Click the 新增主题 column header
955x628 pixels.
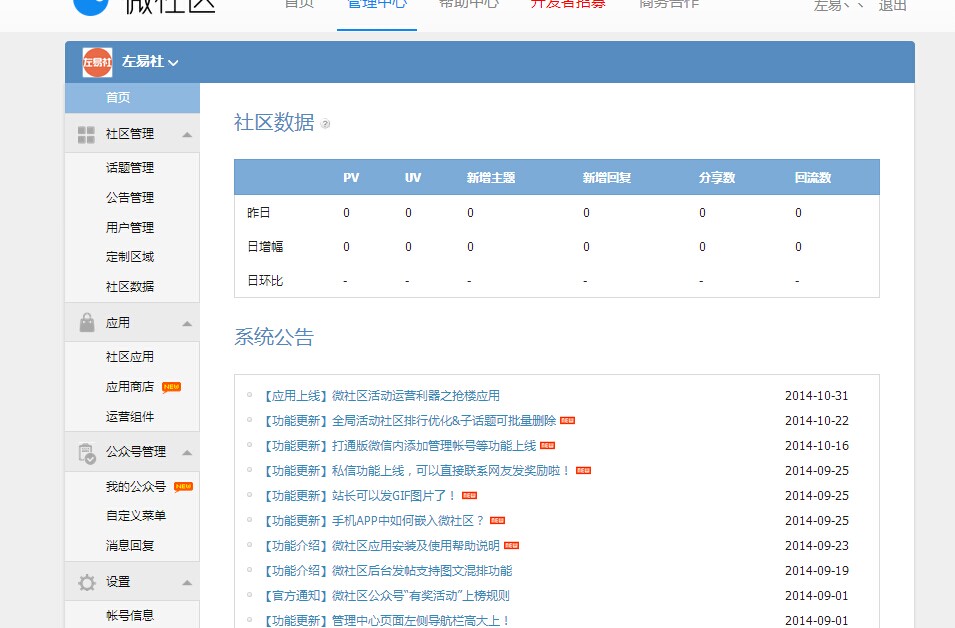491,178
